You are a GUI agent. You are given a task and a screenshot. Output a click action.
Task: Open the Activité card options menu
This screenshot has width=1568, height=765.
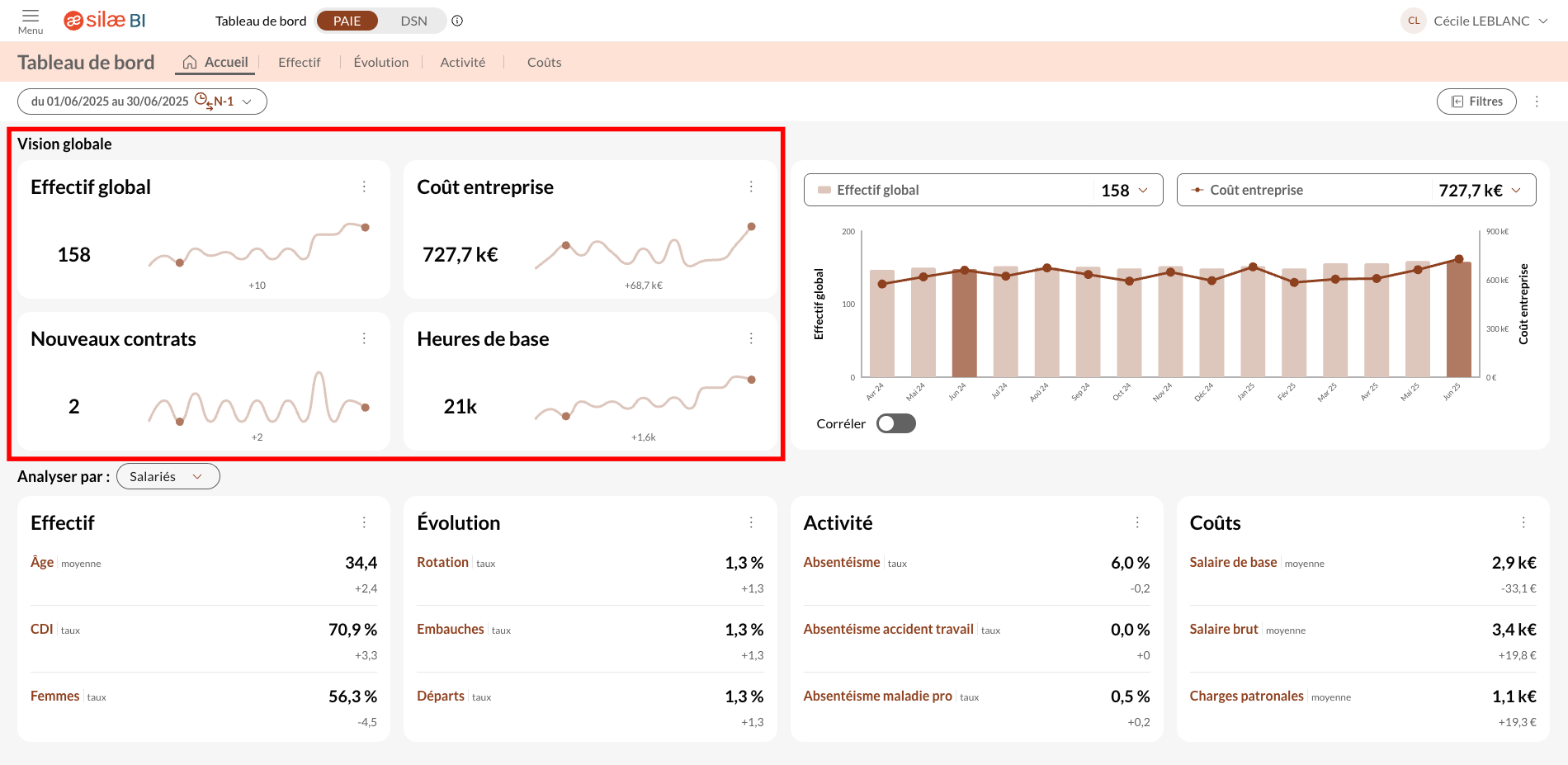point(1137,522)
